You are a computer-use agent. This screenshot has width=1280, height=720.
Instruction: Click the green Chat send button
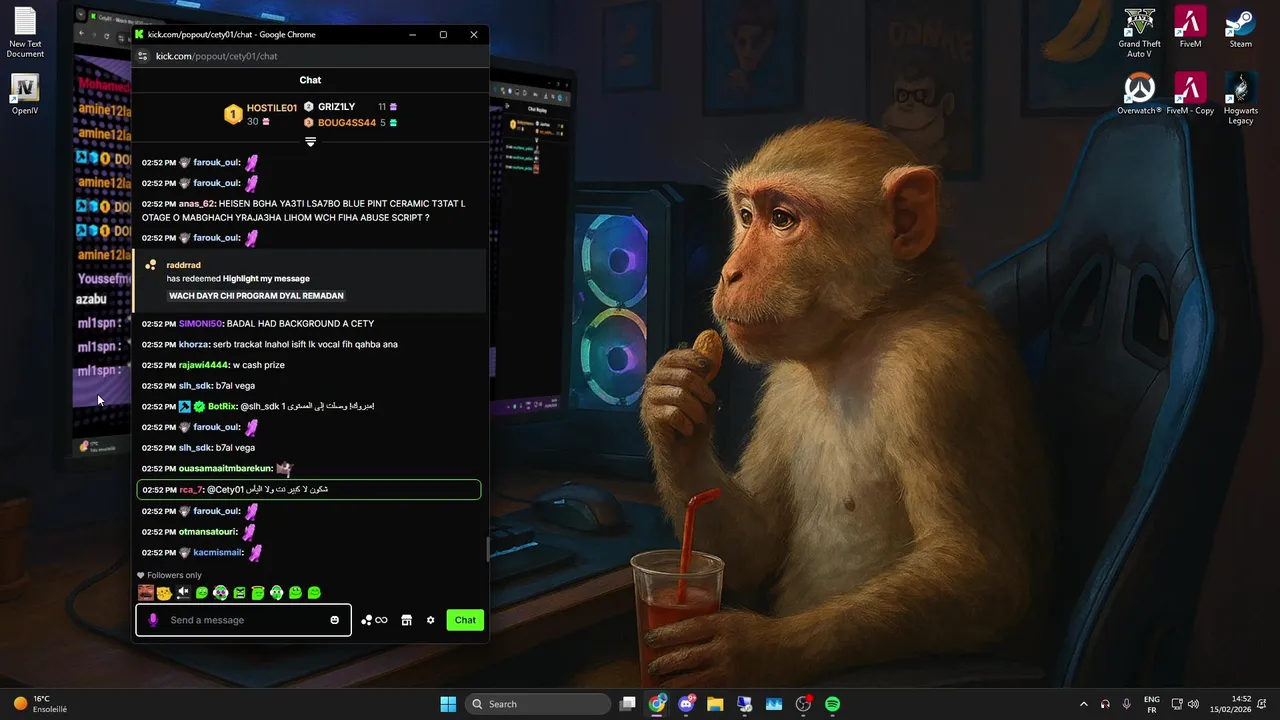465,620
